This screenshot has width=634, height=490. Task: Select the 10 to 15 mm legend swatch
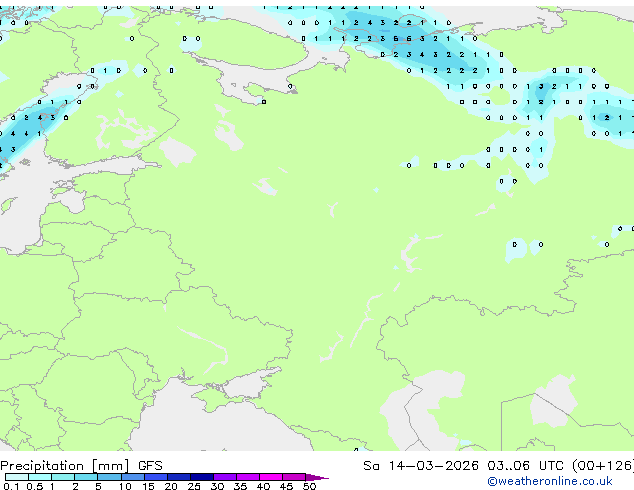coord(132,477)
